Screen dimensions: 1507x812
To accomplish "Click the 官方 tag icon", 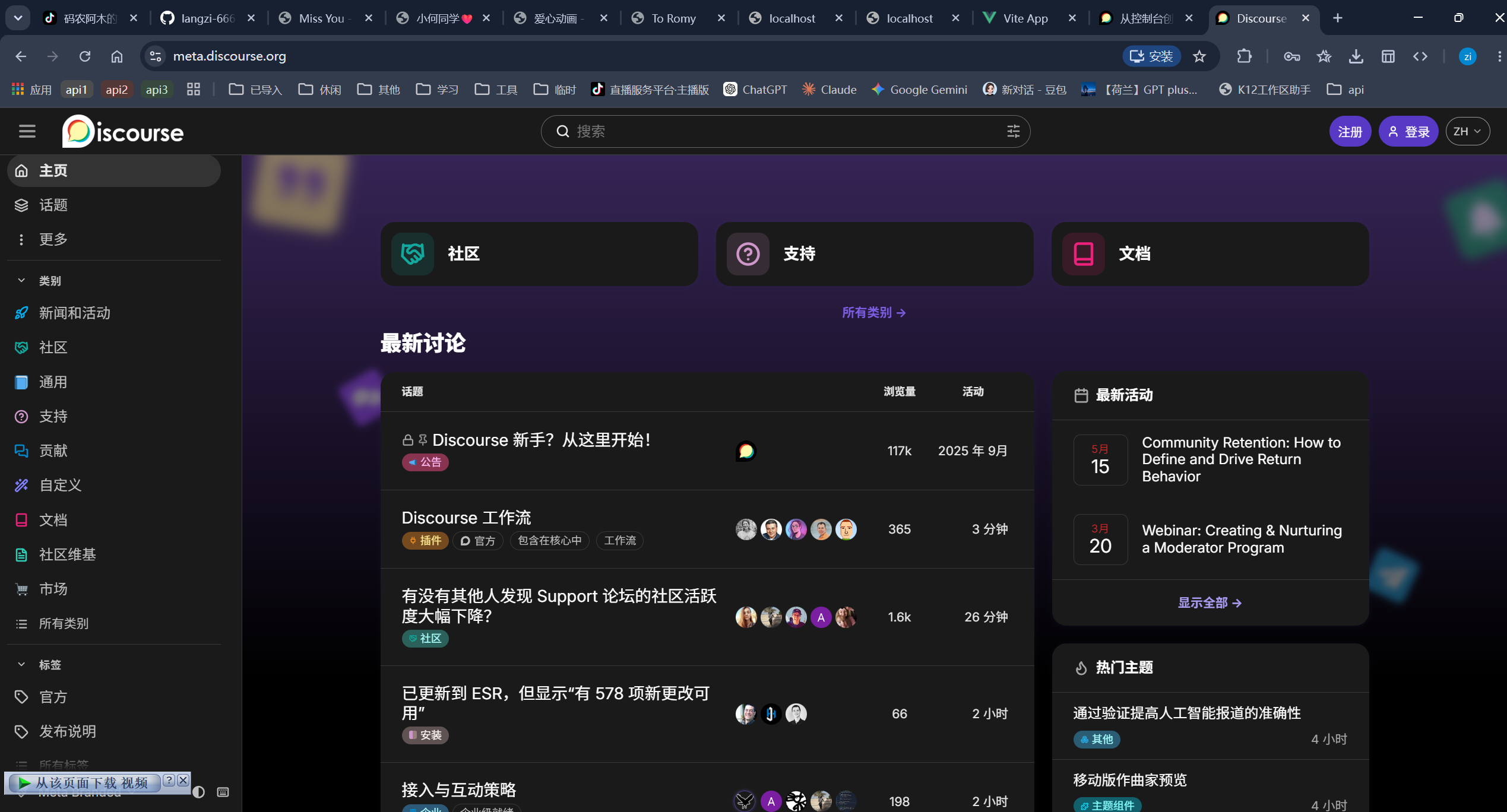I will point(21,697).
